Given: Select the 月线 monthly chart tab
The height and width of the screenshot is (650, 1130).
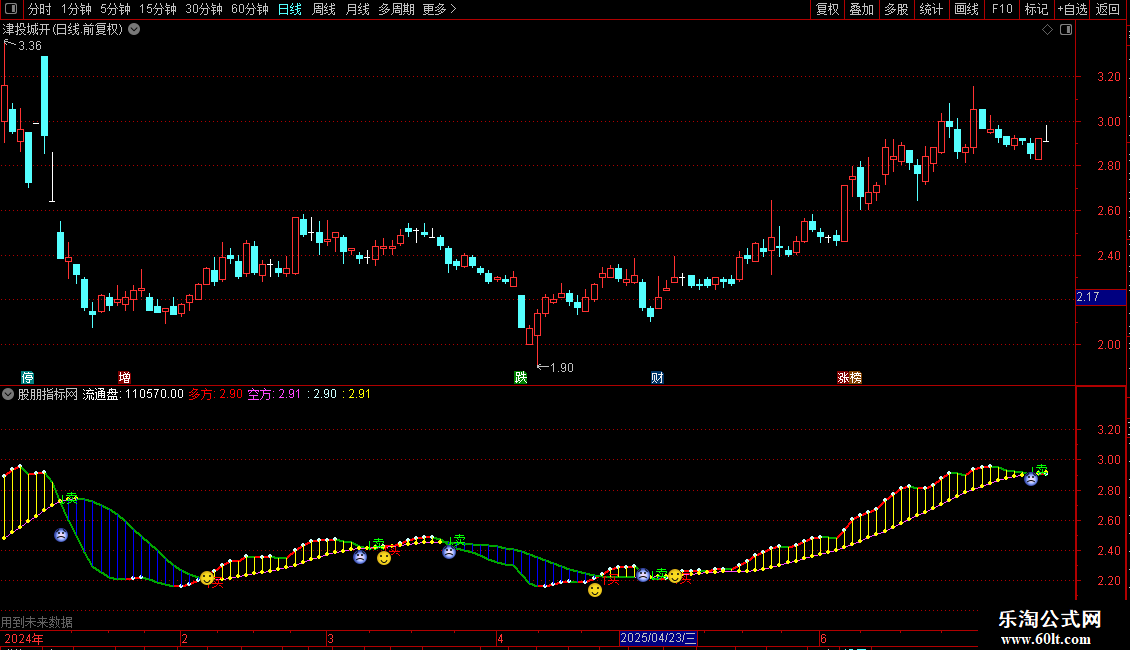Looking at the screenshot, I should point(357,9).
